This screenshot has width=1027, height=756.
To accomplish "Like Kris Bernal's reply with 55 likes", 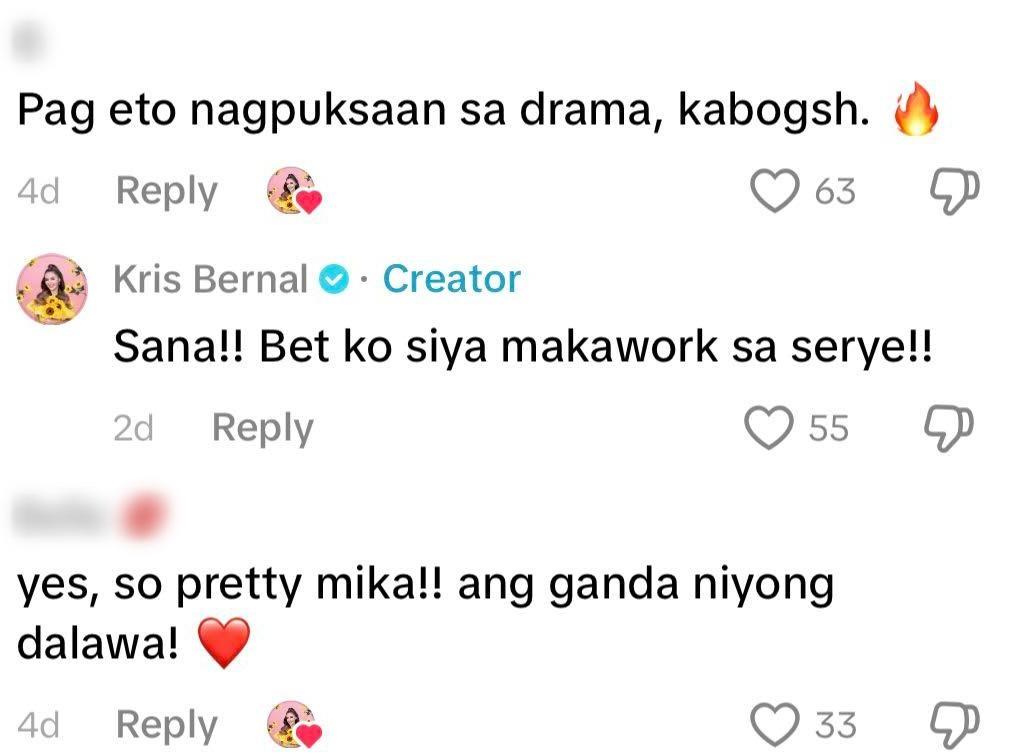I will click(770, 428).
